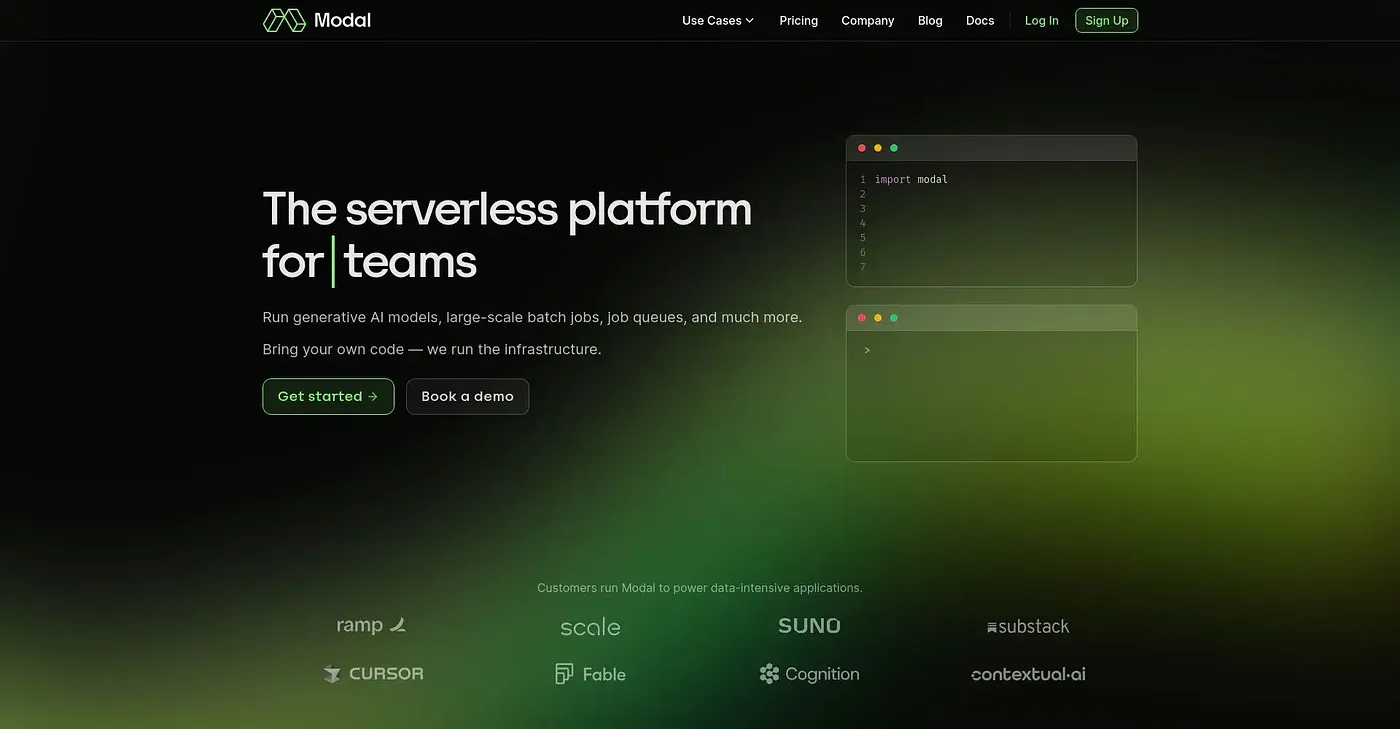The image size is (1400, 729).
Task: Click the Cognition customer logo
Action: pos(809,674)
